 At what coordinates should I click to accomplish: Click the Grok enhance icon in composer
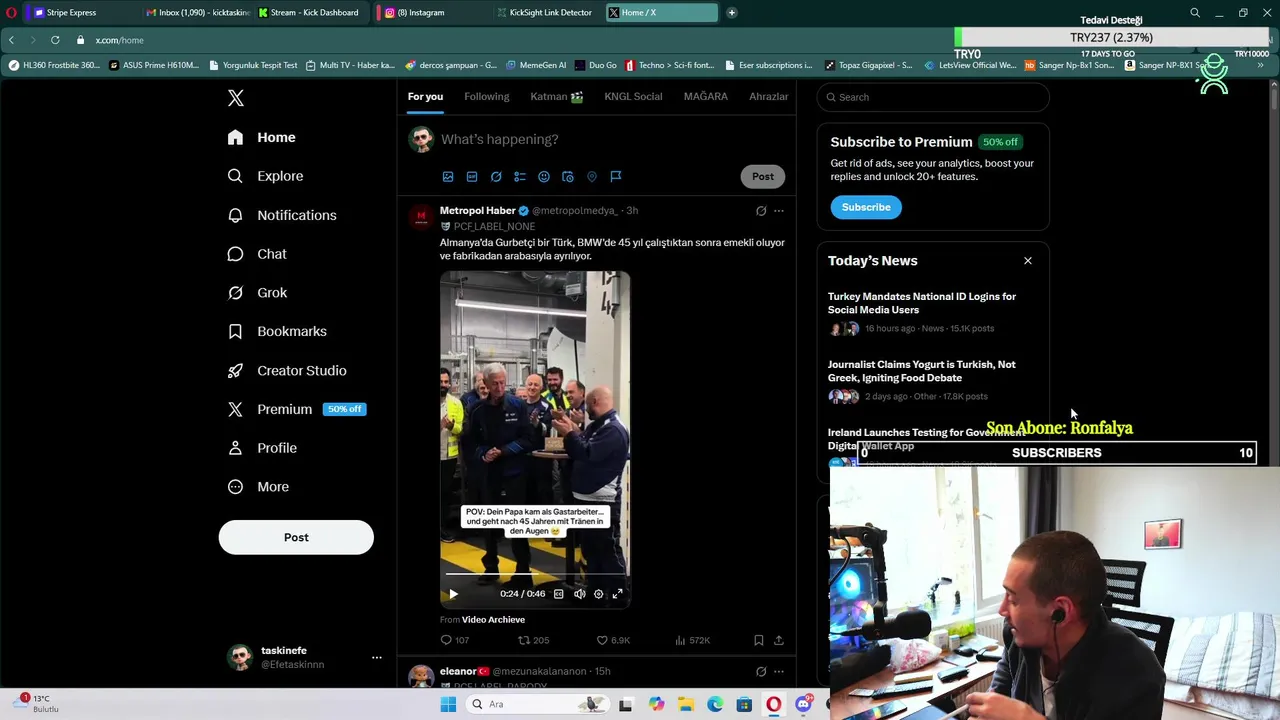point(496,177)
